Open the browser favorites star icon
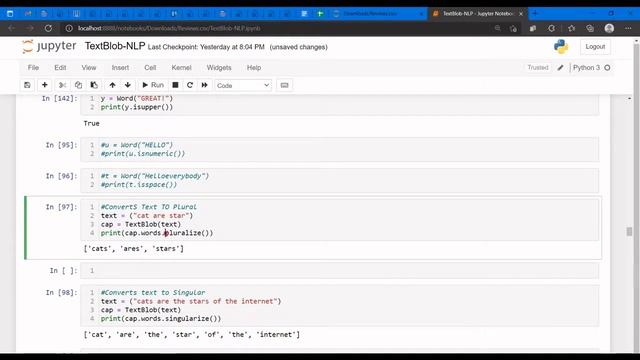 click(571, 28)
